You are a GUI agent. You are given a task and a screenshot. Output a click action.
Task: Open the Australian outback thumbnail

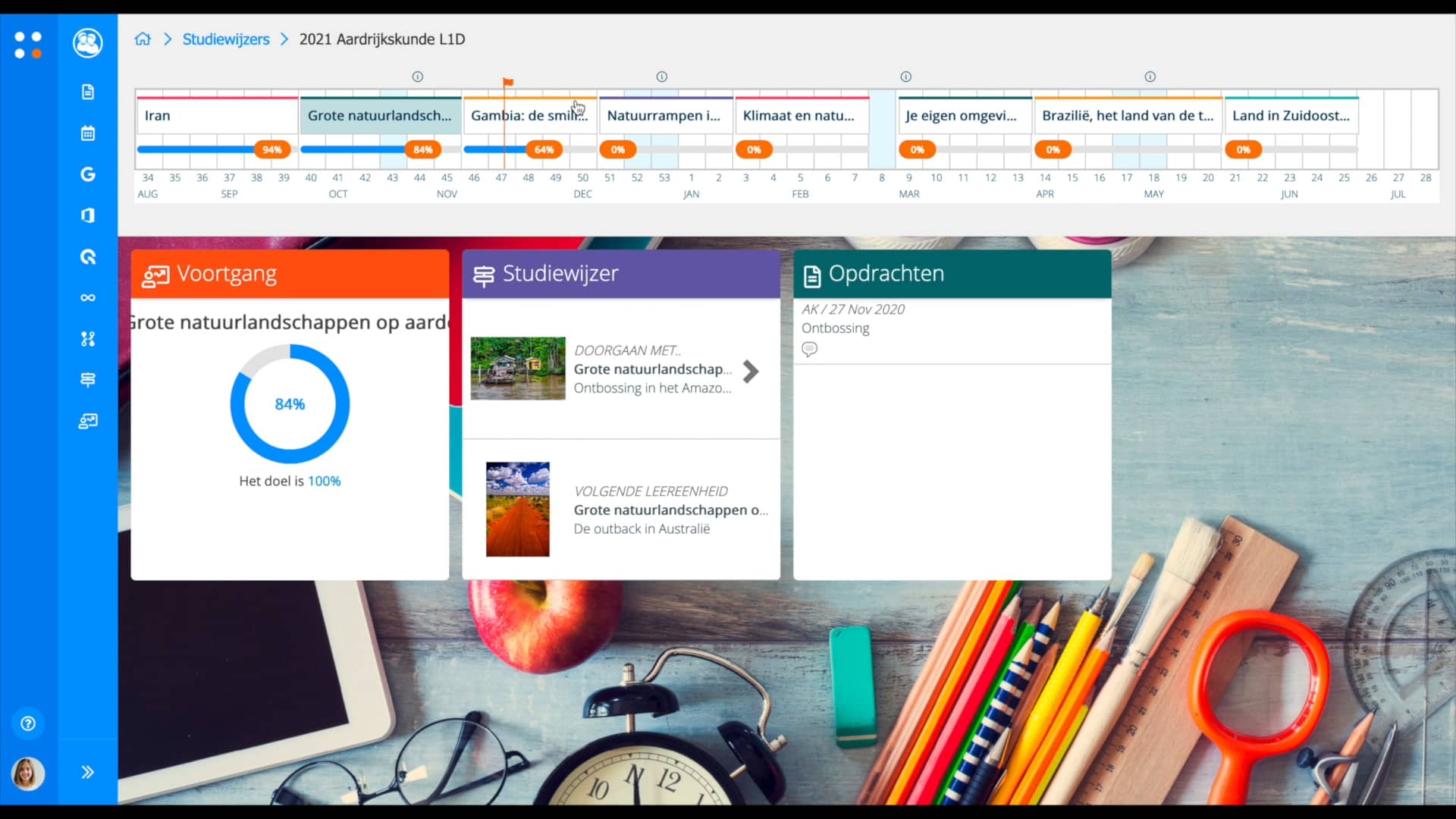517,509
